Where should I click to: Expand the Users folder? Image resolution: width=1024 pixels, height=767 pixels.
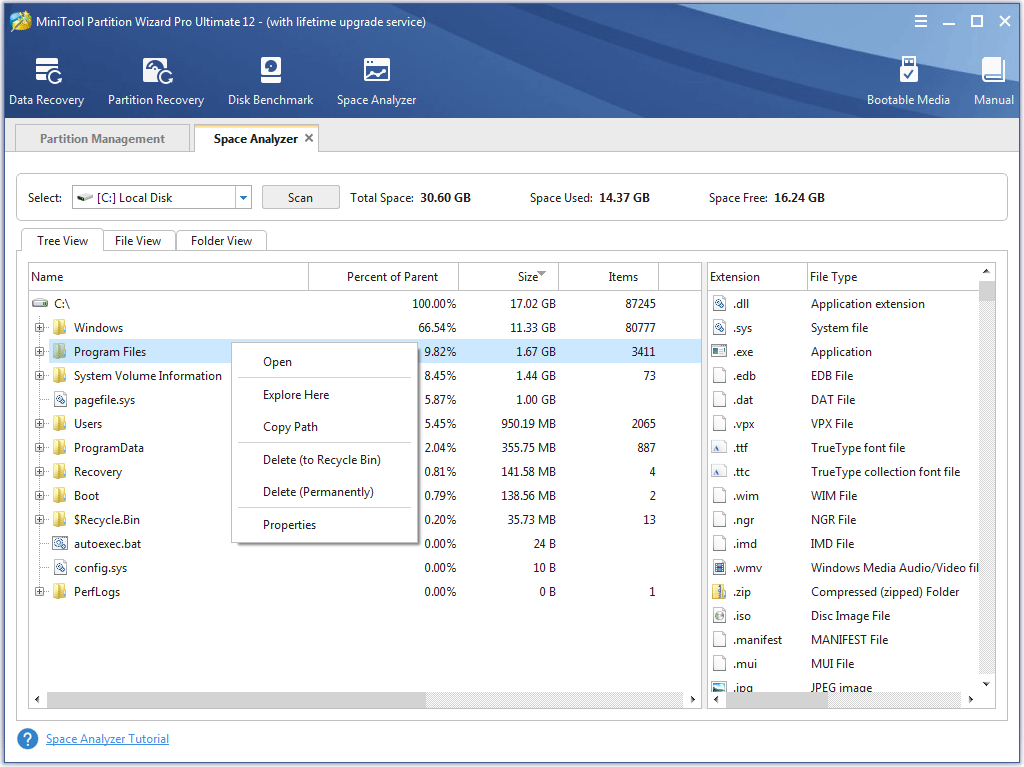click(x=38, y=423)
